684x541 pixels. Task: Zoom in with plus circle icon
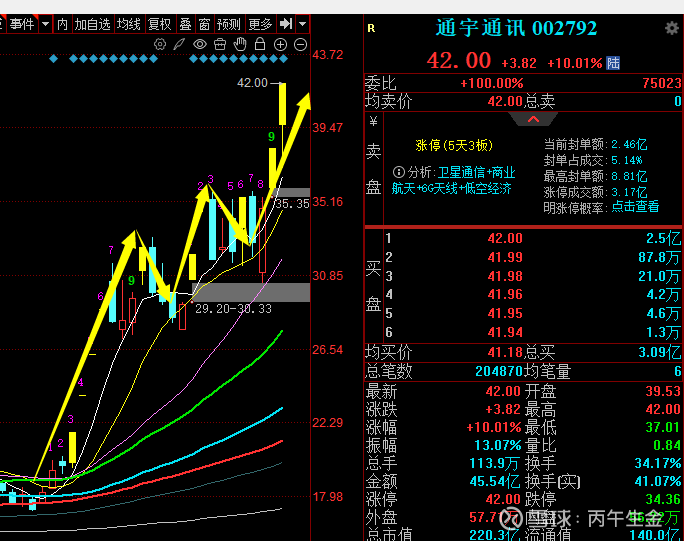pos(280,45)
